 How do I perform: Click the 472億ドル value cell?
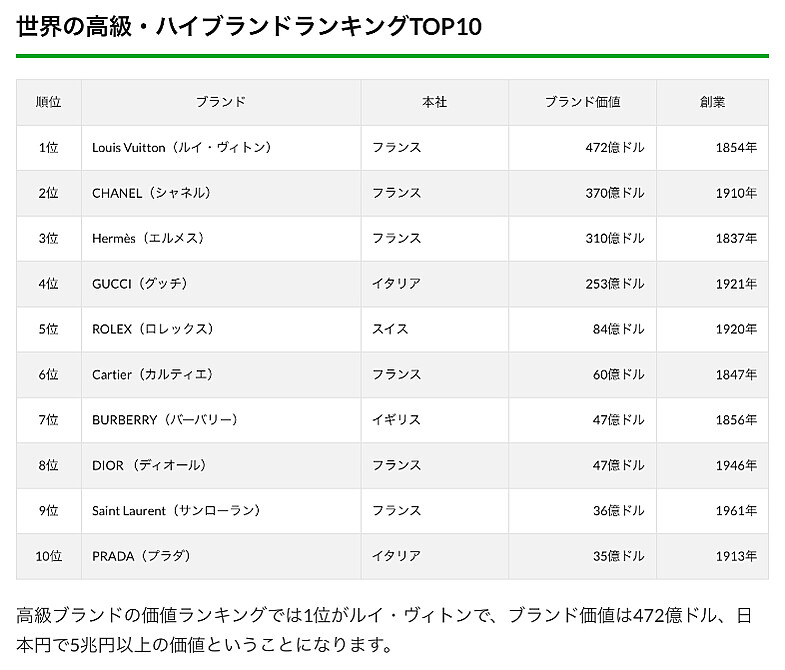[x=582, y=148]
